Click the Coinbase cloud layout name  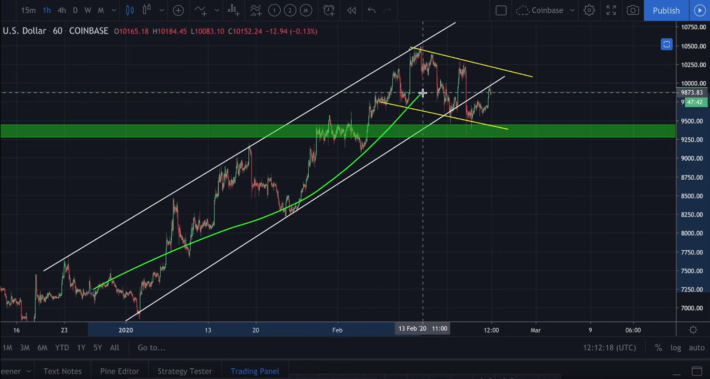click(540, 10)
